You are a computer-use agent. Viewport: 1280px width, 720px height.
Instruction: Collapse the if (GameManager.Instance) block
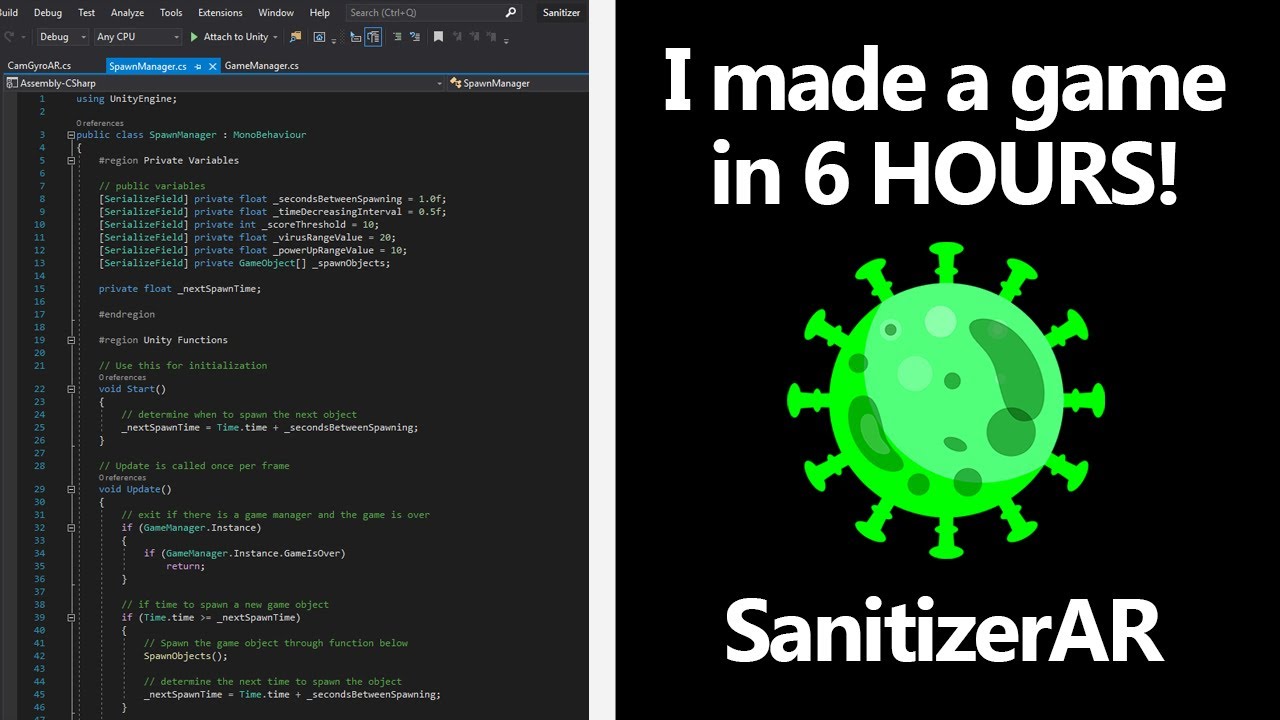(x=71, y=528)
